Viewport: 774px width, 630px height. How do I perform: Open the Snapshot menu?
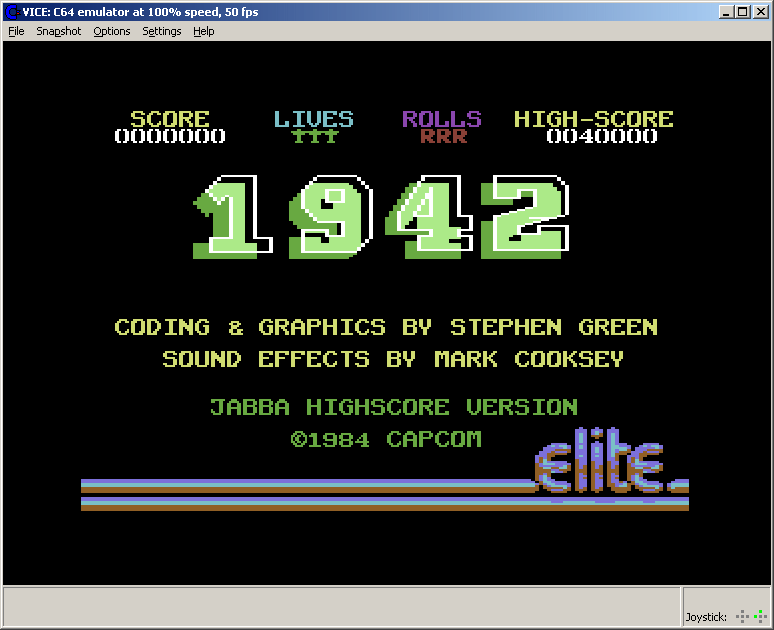[59, 31]
